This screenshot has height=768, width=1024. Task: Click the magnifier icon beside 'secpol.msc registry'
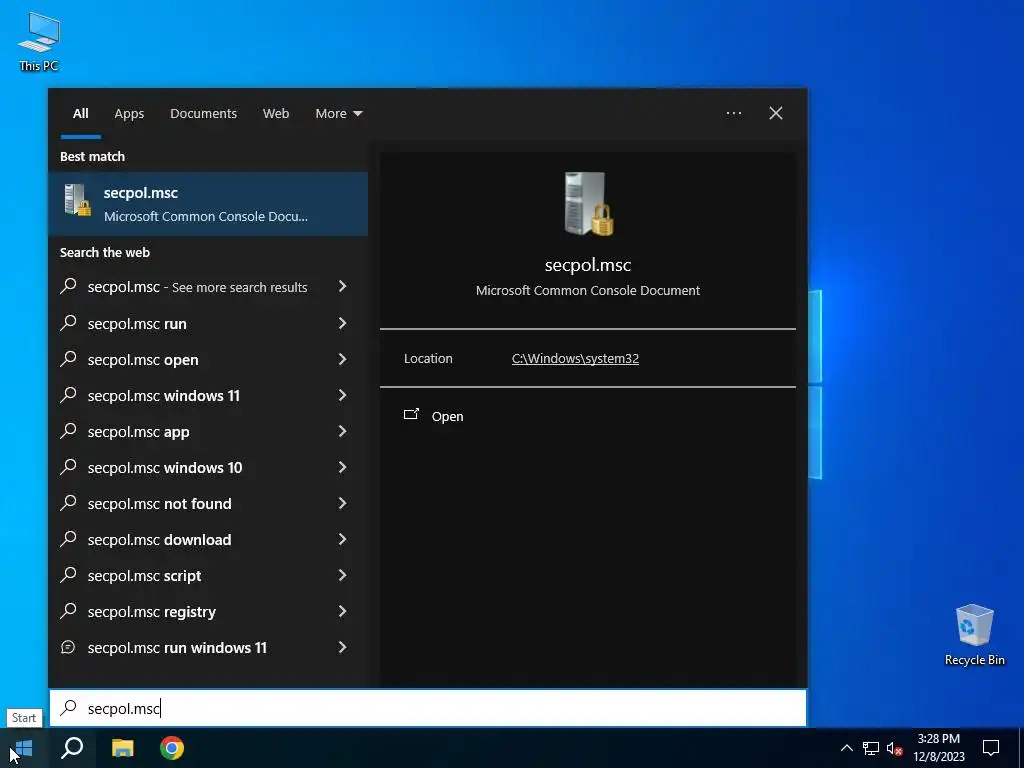tap(68, 611)
